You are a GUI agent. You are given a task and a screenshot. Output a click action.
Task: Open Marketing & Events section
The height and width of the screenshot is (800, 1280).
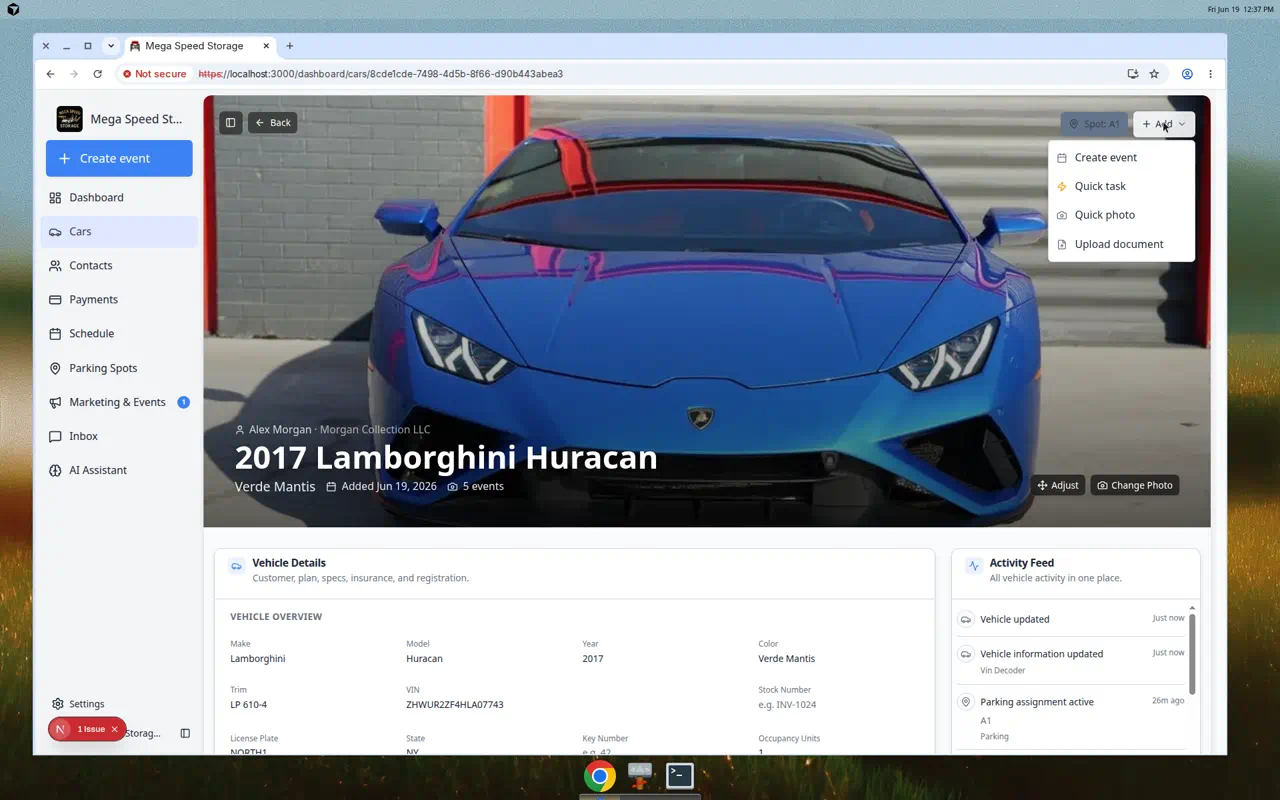tap(119, 402)
